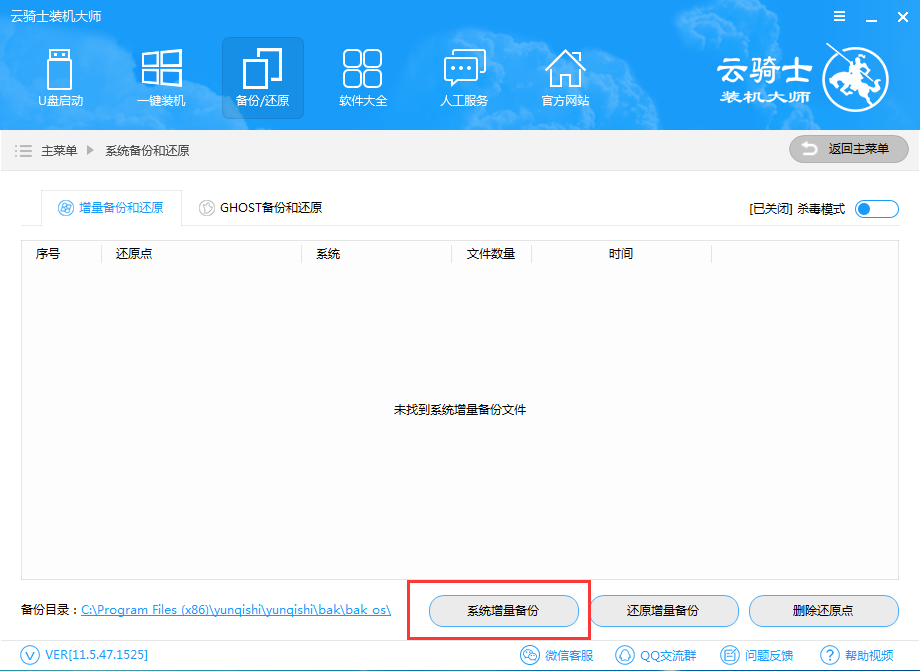Click the 备份/还原 icon
Image resolution: width=920 pixels, height=671 pixels.
pyautogui.click(x=262, y=77)
